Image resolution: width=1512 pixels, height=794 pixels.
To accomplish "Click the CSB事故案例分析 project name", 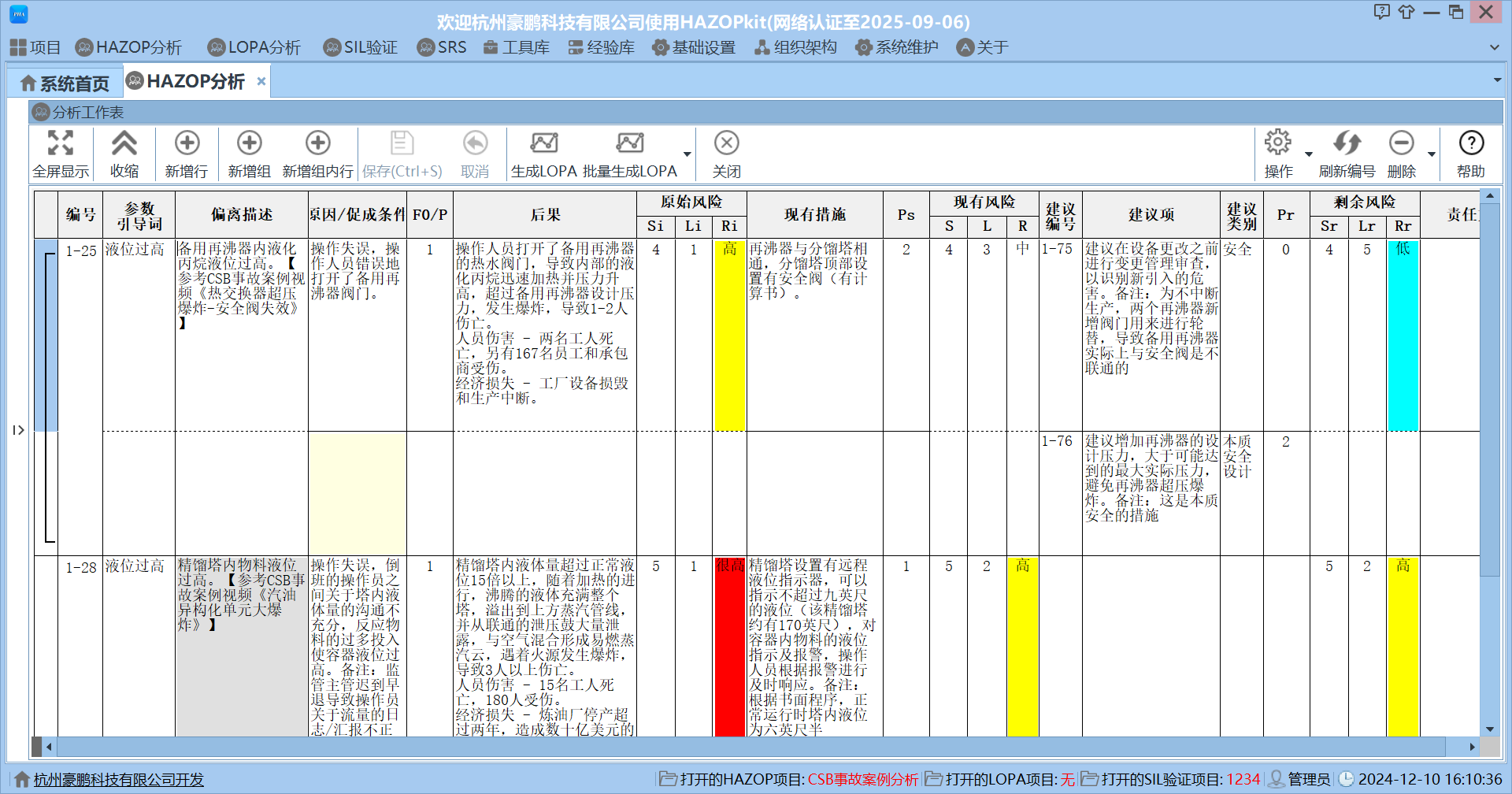I will (863, 779).
